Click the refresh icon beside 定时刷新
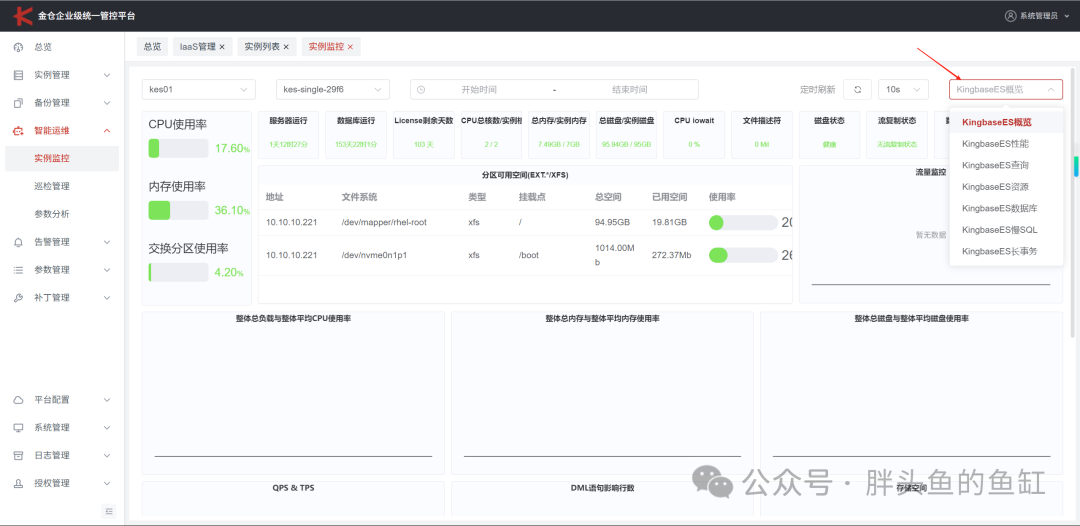Screen dimensions: 1080x526 (x=858, y=90)
